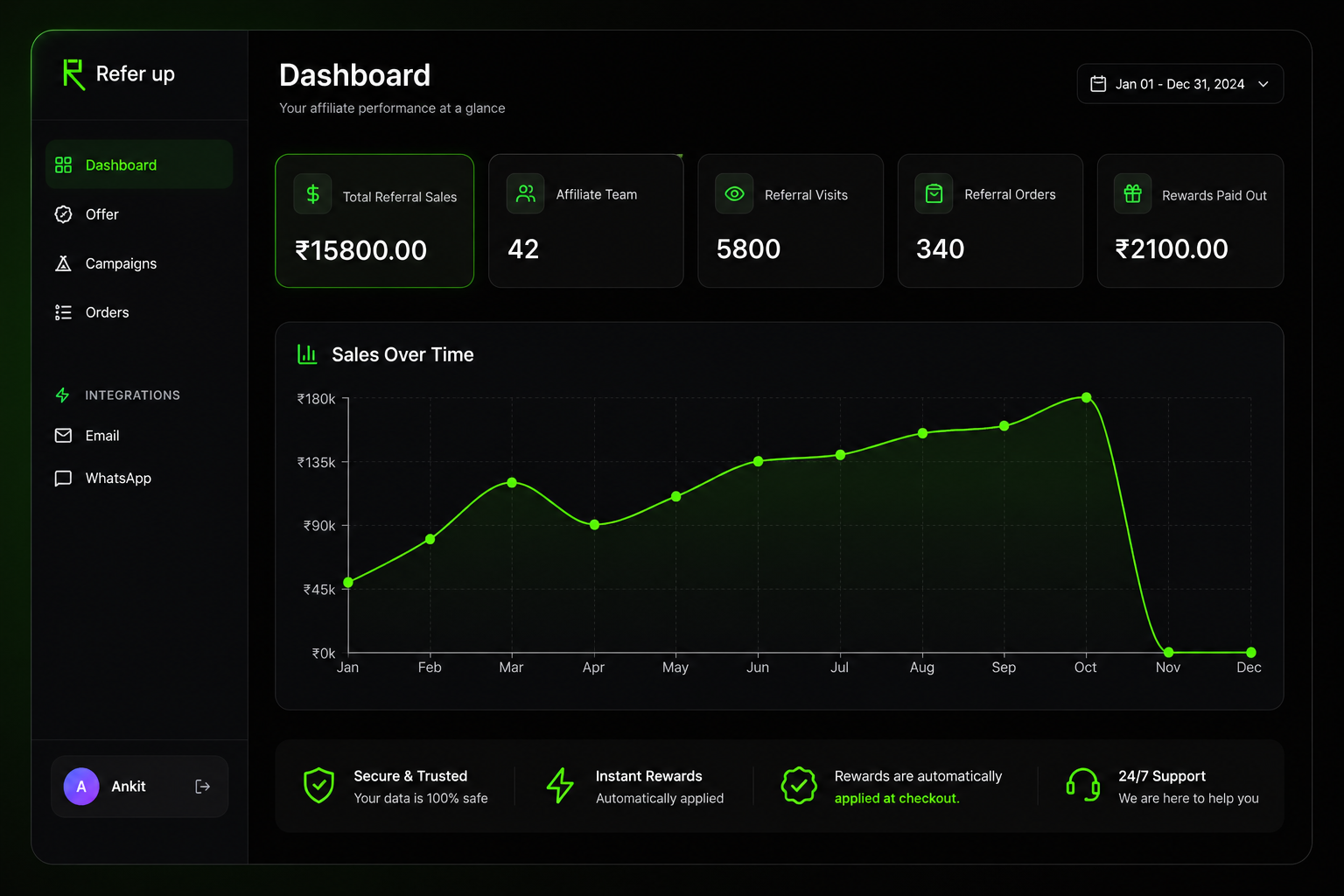Click the March data point on chart
The height and width of the screenshot is (896, 1344).
point(512,483)
